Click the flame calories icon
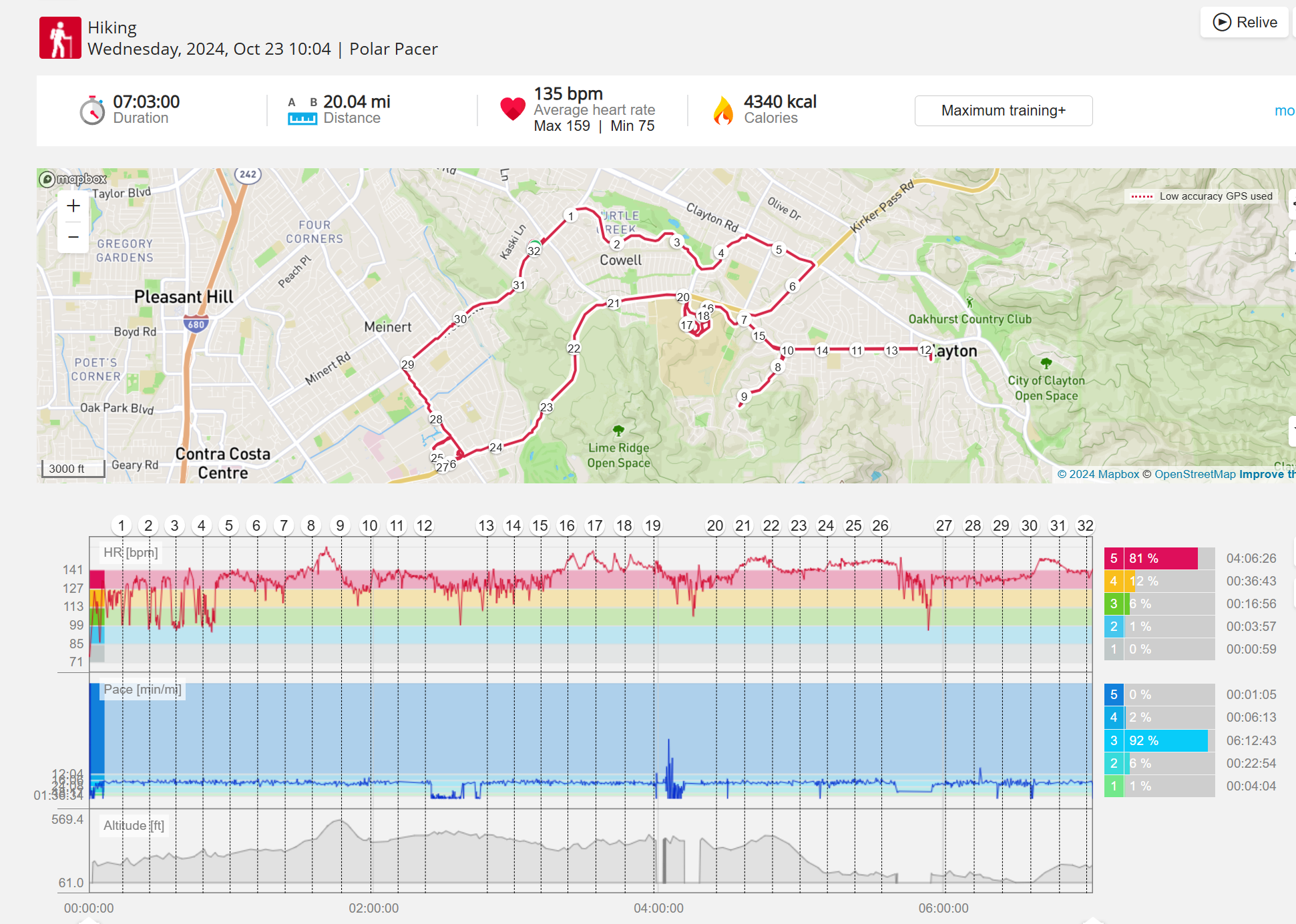The image size is (1296, 924). click(722, 110)
